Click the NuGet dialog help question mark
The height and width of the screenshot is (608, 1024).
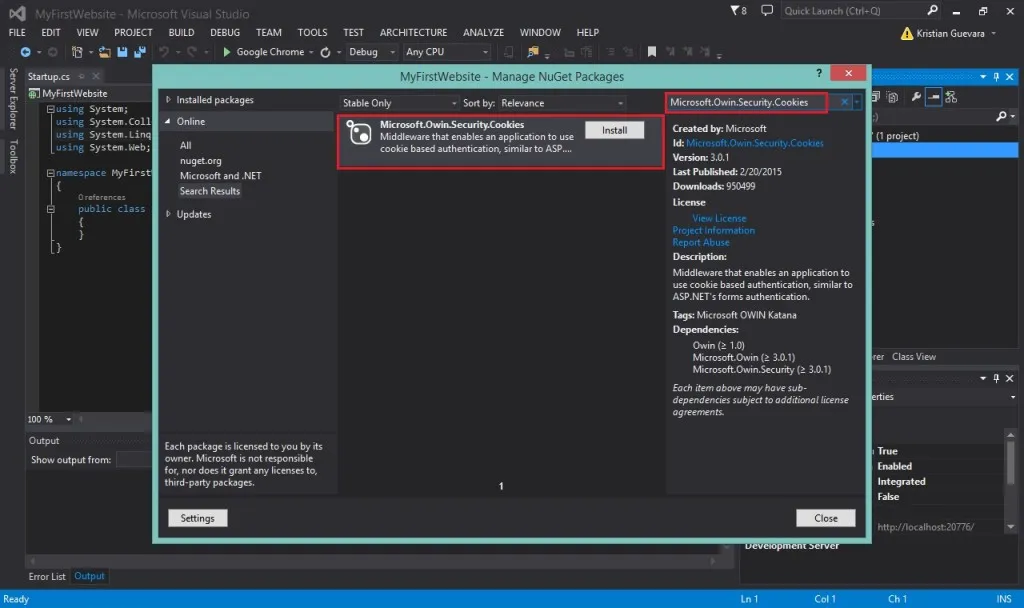819,73
